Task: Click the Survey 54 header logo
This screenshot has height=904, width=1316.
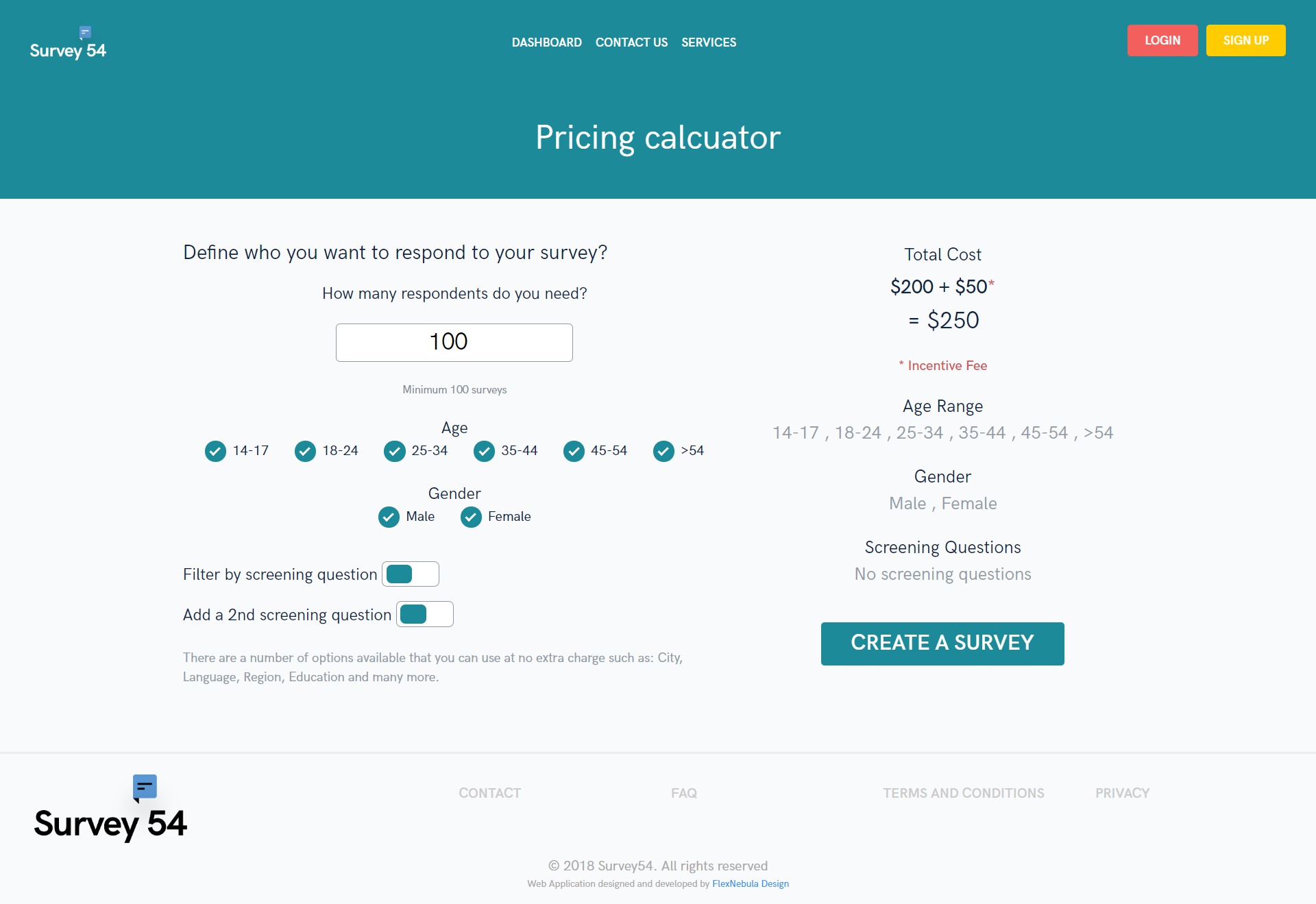Action: (x=68, y=44)
